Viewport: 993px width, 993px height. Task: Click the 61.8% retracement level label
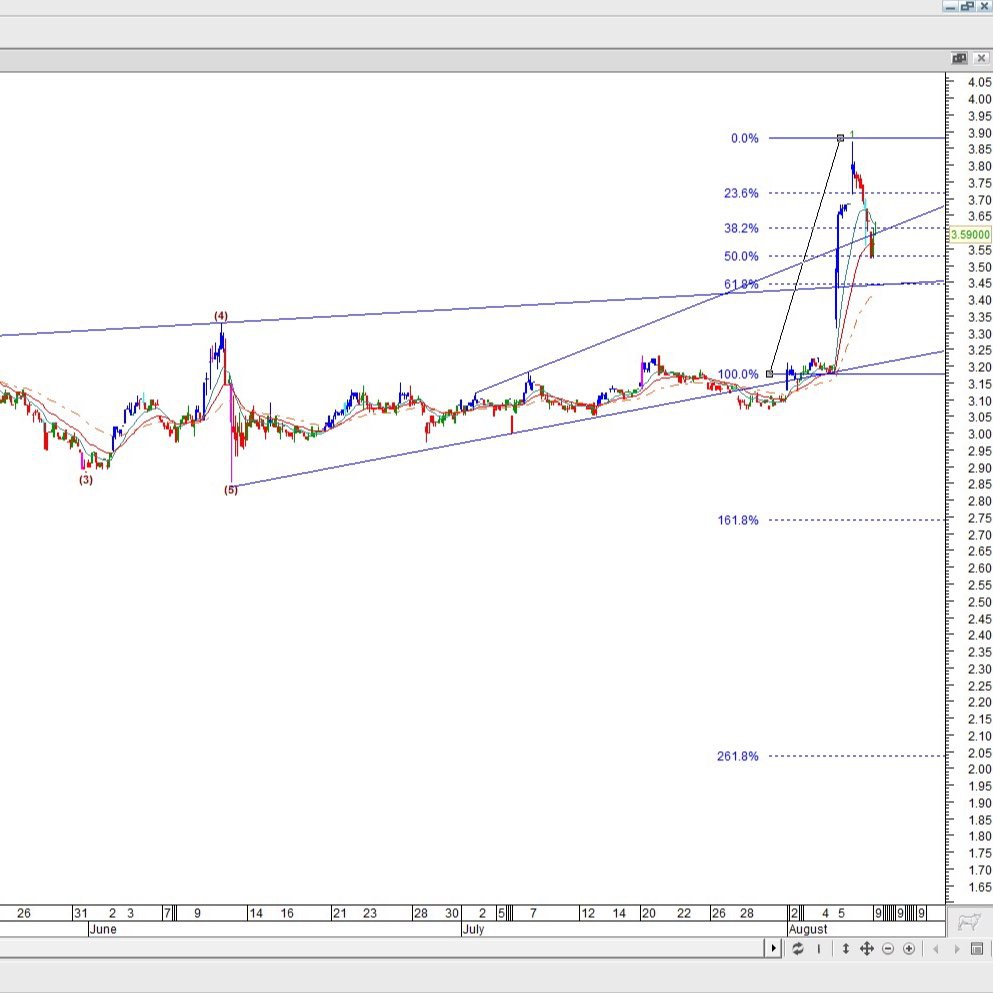(x=741, y=284)
